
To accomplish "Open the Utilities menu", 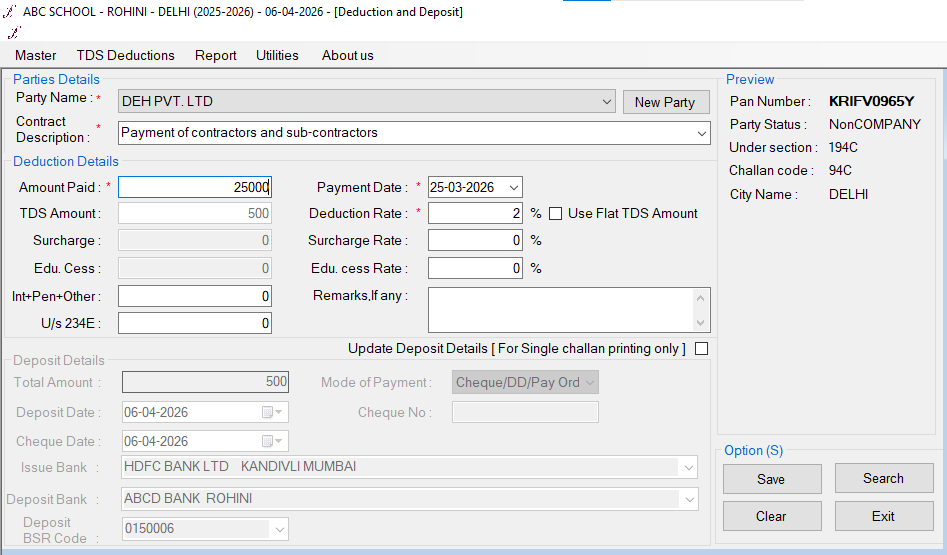I will 277,55.
